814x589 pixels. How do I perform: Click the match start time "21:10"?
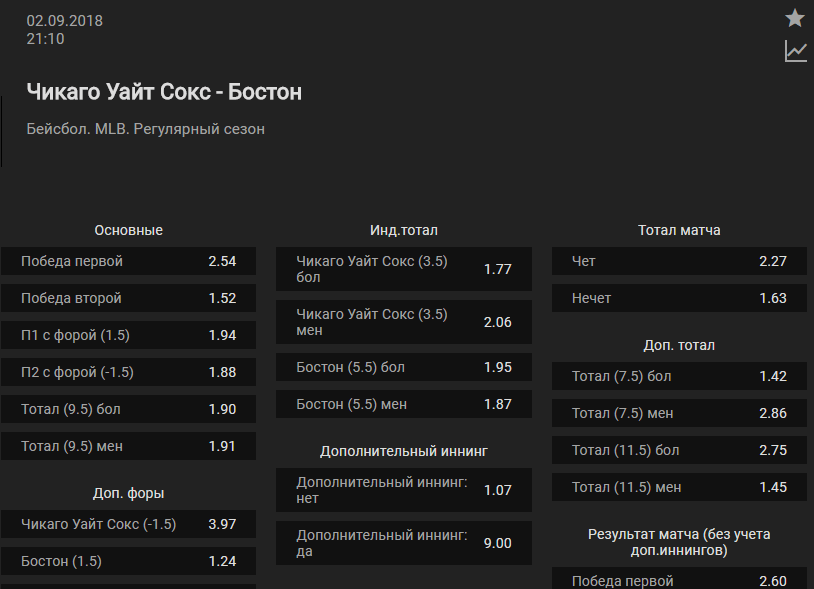point(45,39)
